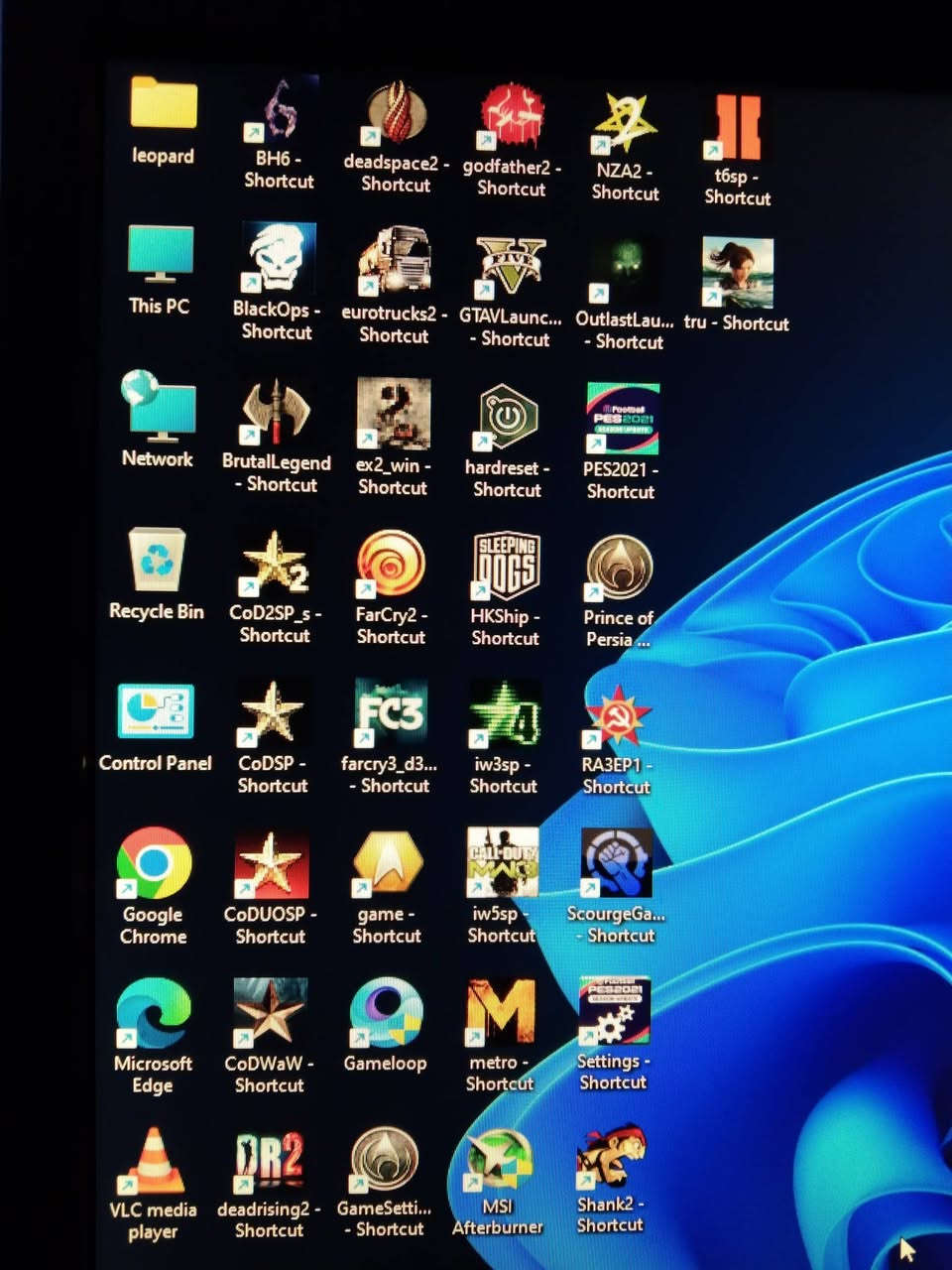Select the eurotrucks2 shortcut icon

pyautogui.click(x=394, y=261)
